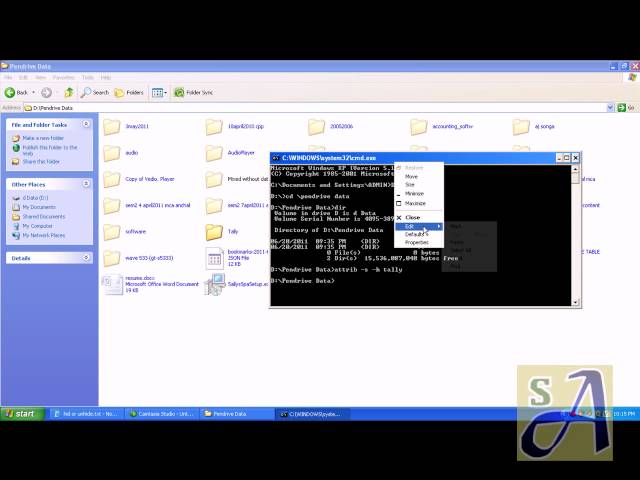Select the software folder
Image resolution: width=640 pixels, height=480 pixels.
124,232
